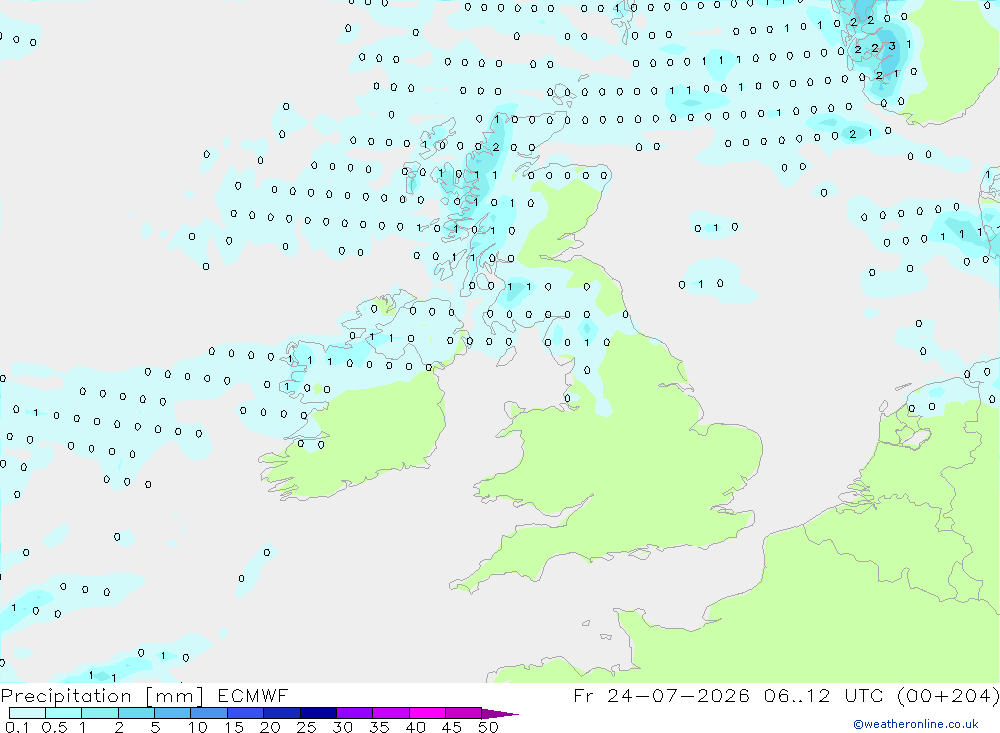This screenshot has width=1000, height=733.
Task: Click the legend label "35"
Action: click(x=379, y=727)
